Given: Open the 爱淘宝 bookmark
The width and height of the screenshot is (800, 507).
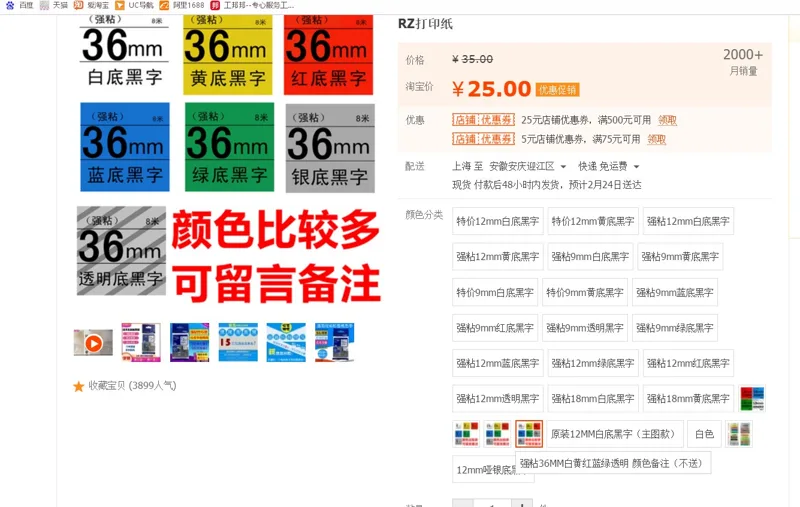Looking at the screenshot, I should click(x=91, y=5).
